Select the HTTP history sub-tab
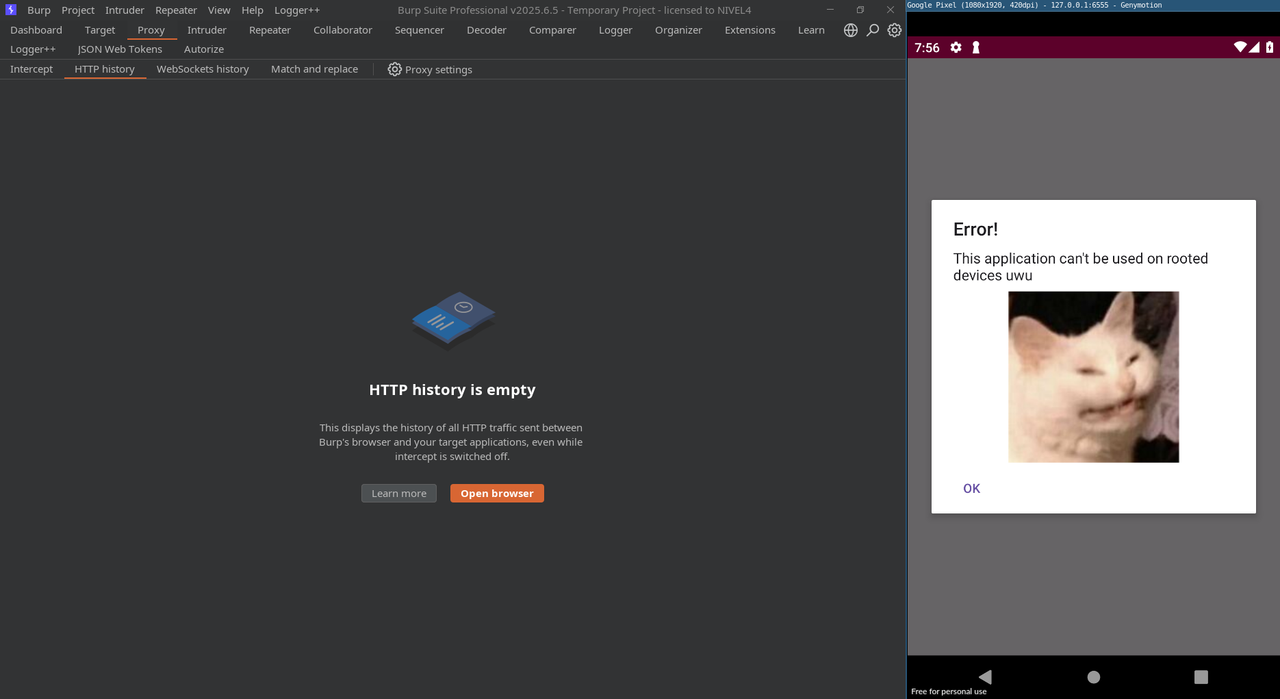Screen dimensions: 1280x699 click(105, 69)
